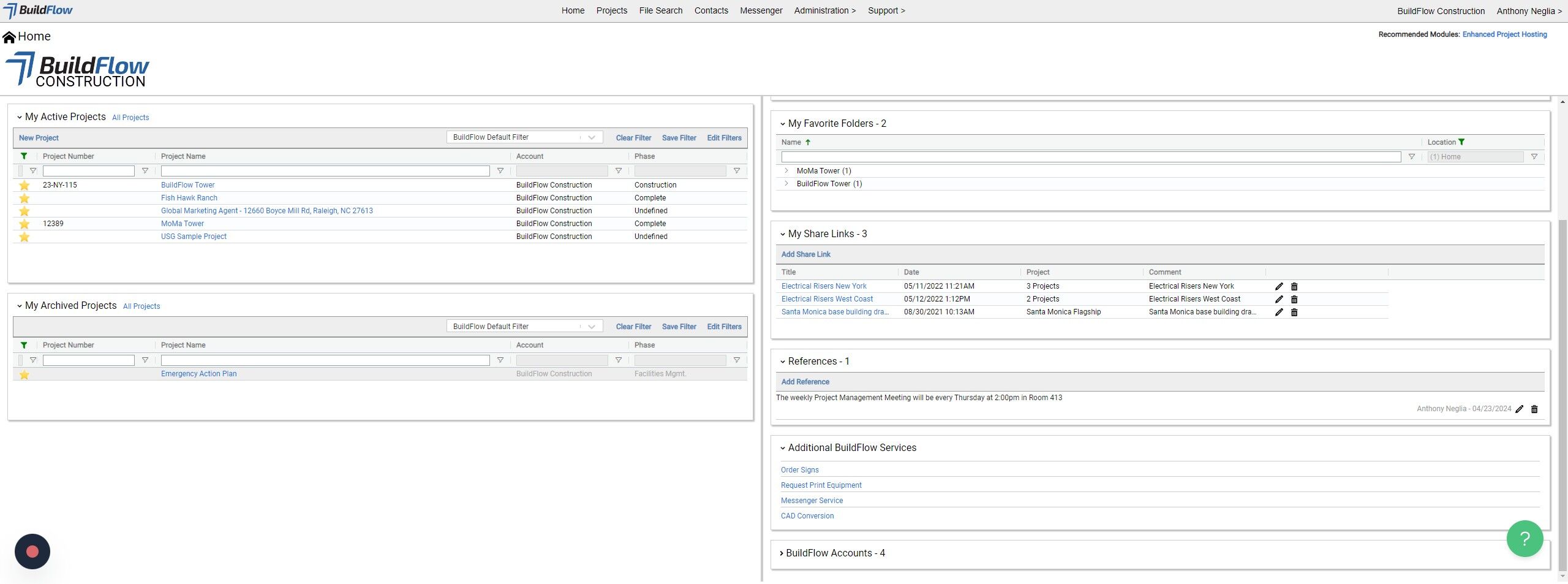Delete the Electrical Risers West Coast share link

[x=1294, y=299]
